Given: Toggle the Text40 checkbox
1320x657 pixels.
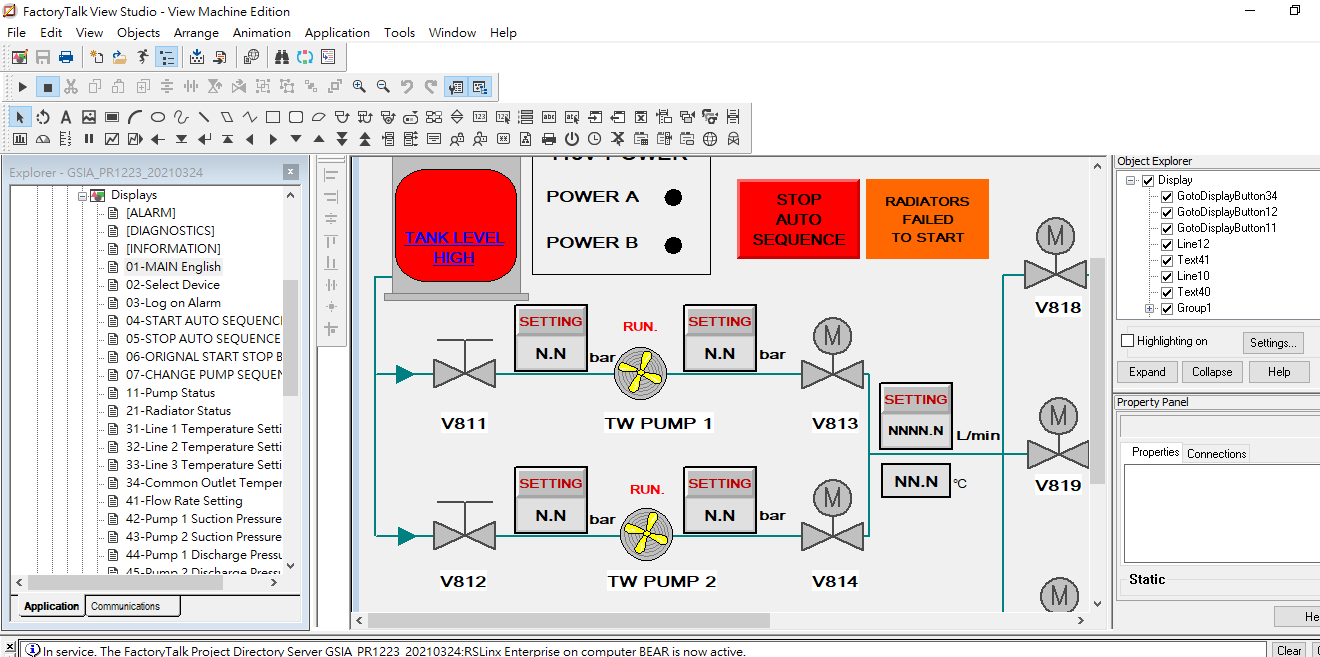Looking at the screenshot, I should pos(1166,292).
